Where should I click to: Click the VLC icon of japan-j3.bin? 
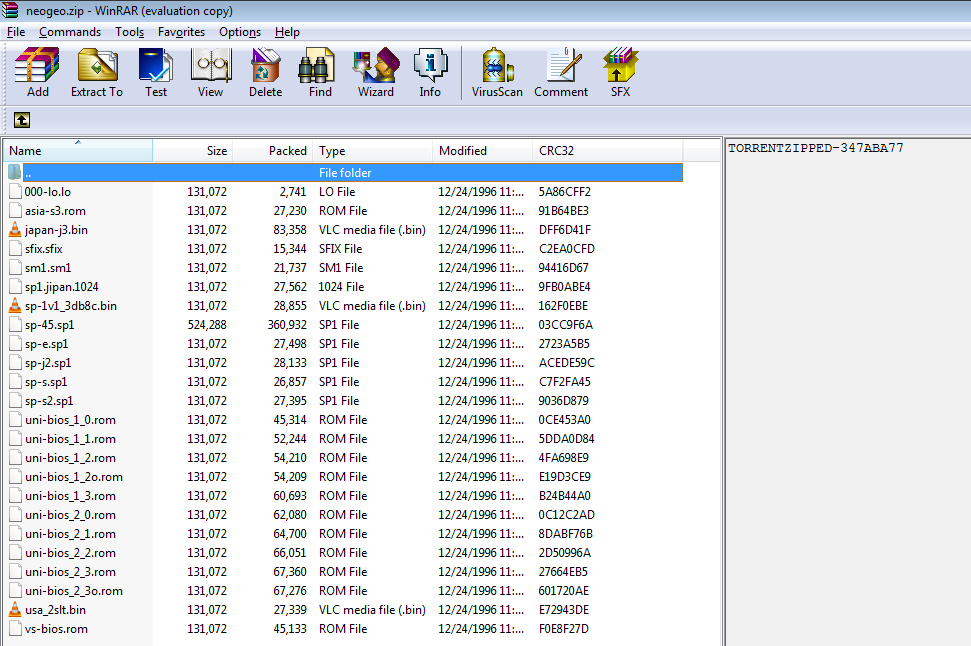pyautogui.click(x=15, y=230)
